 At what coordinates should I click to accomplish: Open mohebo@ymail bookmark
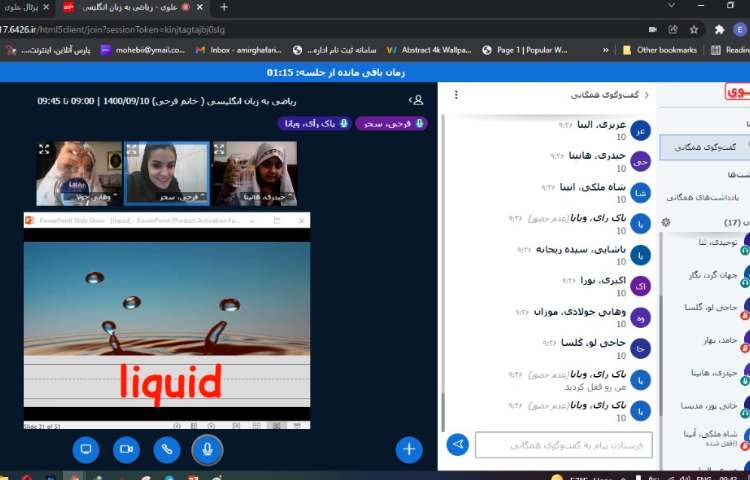point(143,50)
